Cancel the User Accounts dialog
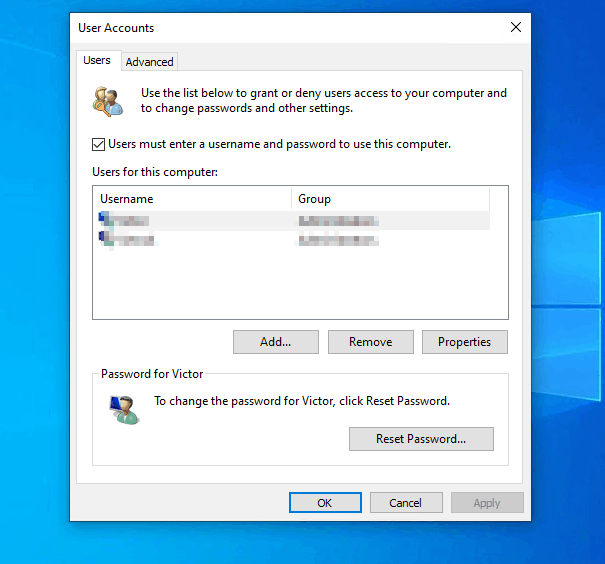 [406, 503]
